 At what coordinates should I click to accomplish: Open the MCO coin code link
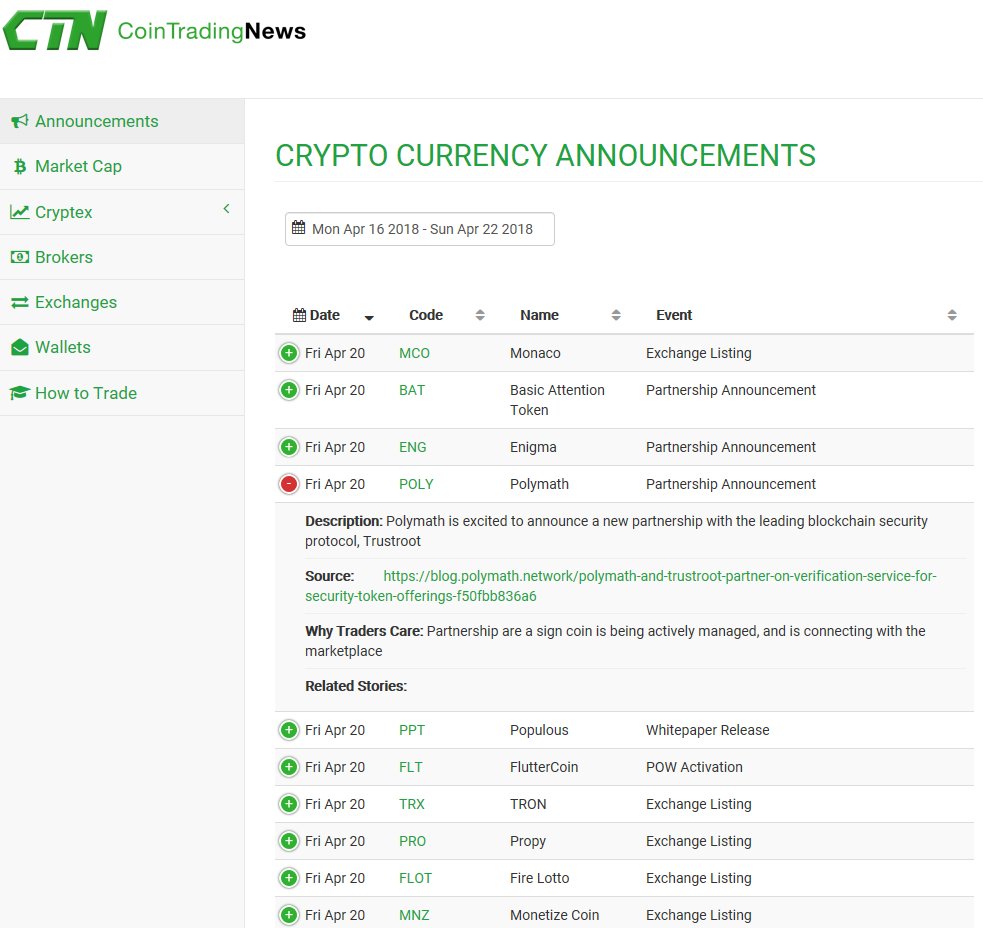tap(414, 353)
